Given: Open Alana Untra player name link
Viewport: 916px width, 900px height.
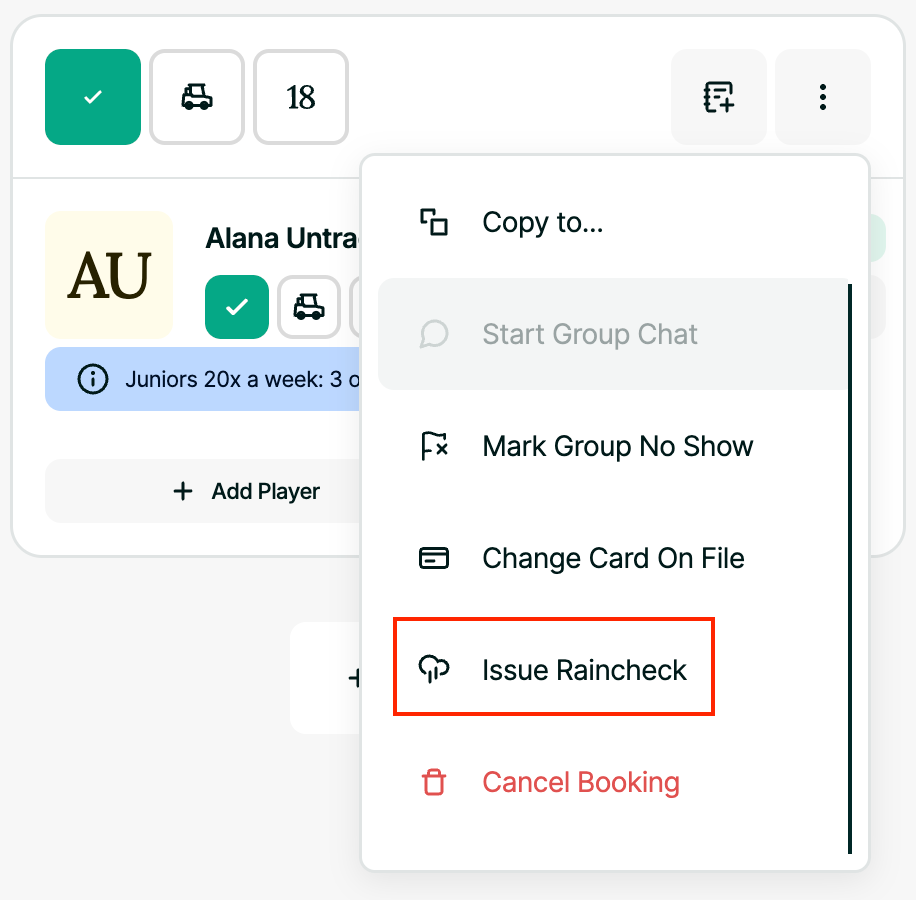Looking at the screenshot, I should 282,238.
